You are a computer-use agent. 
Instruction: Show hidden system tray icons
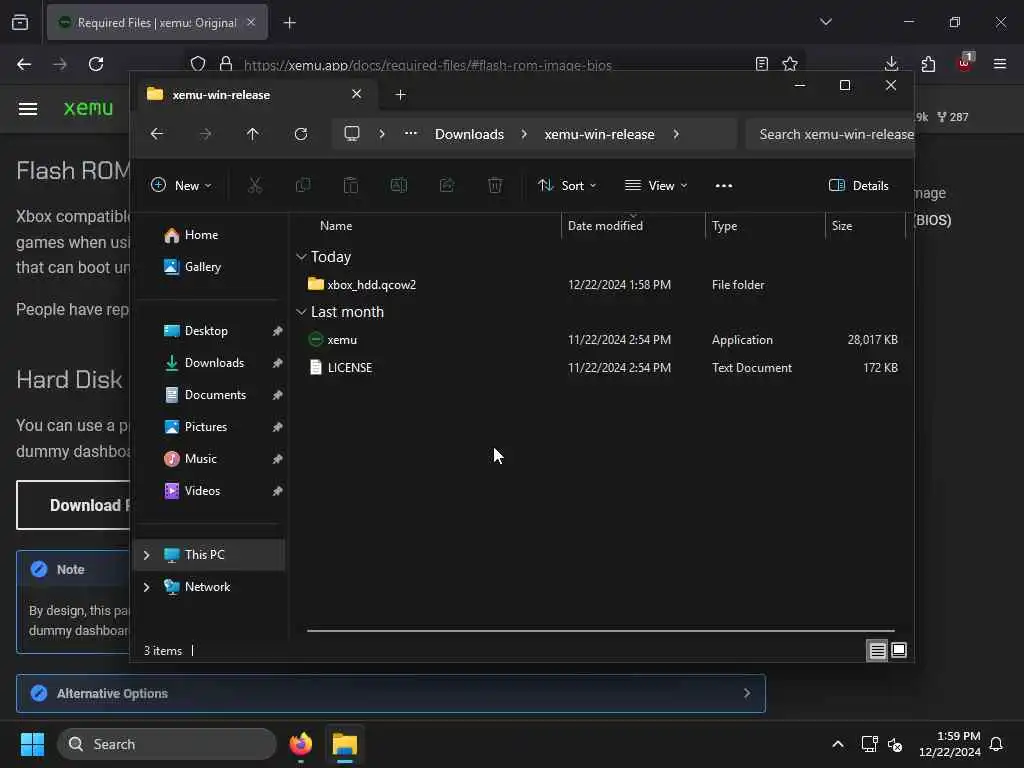click(x=838, y=744)
